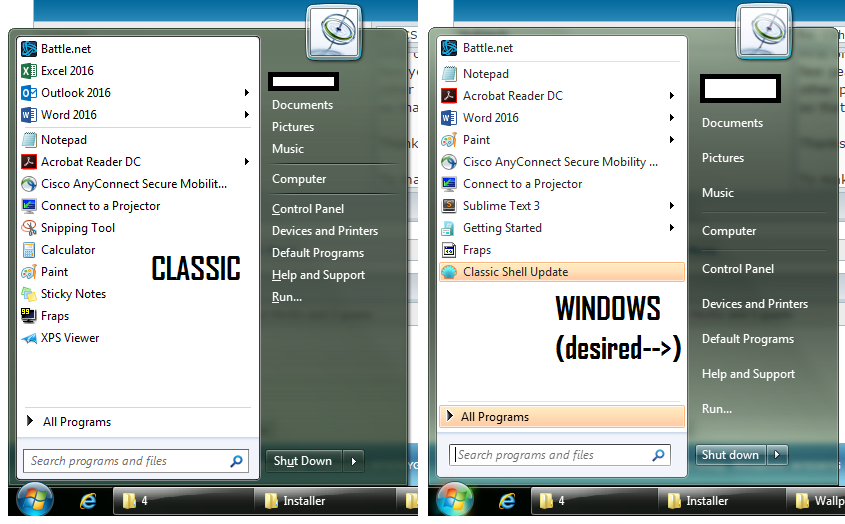Open Paint icon in Windows-style menu
Screen dimensions: 845x524
pyautogui.click(x=449, y=140)
